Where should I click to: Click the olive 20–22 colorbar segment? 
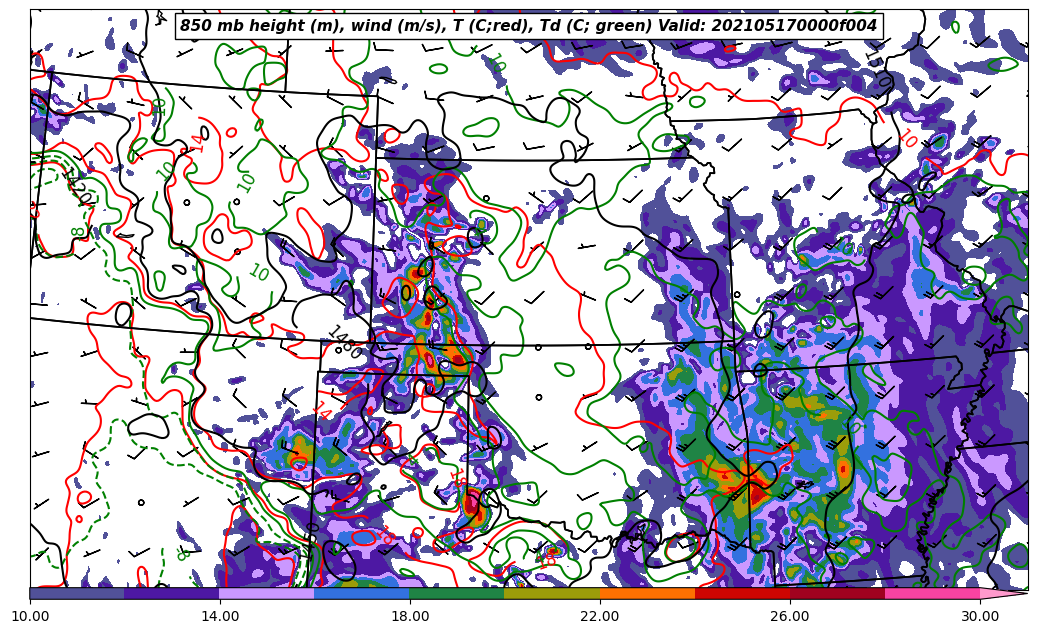click(551, 593)
